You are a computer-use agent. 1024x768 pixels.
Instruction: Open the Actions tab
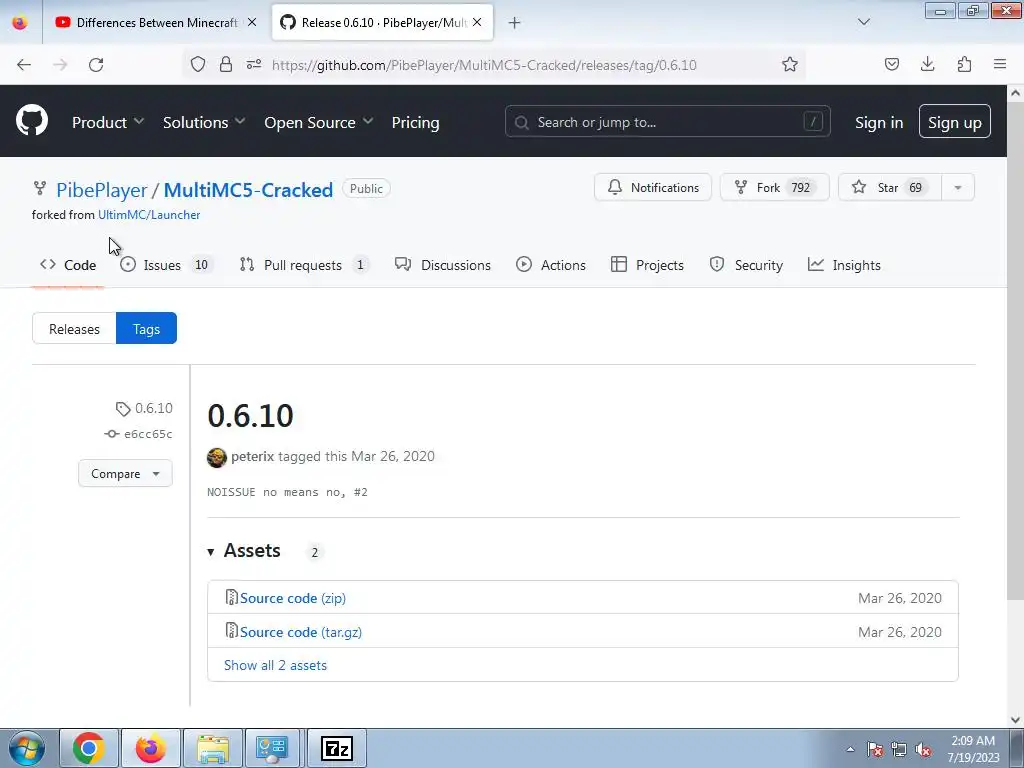pyautogui.click(x=551, y=265)
